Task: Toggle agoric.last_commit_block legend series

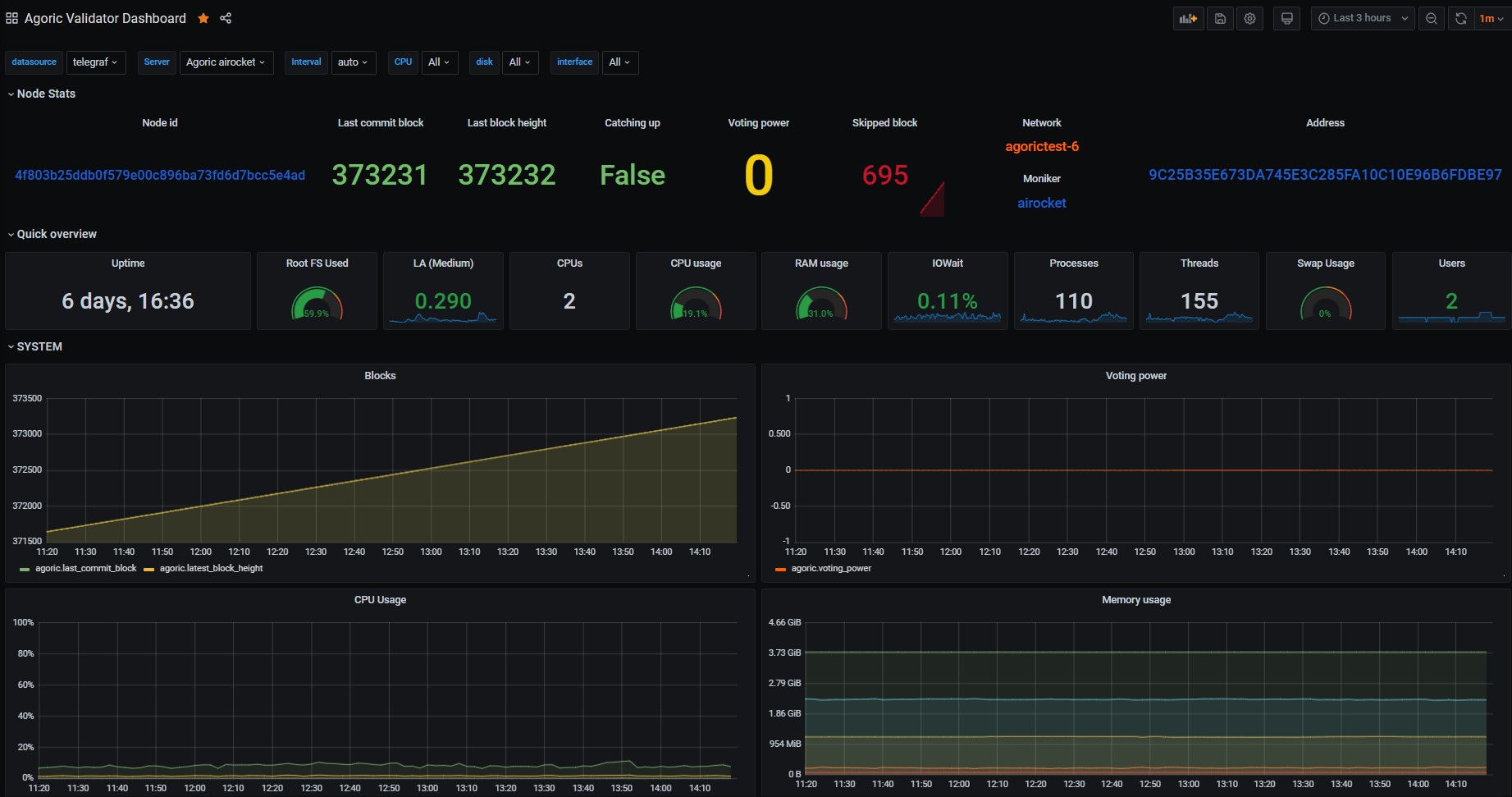Action: point(85,568)
